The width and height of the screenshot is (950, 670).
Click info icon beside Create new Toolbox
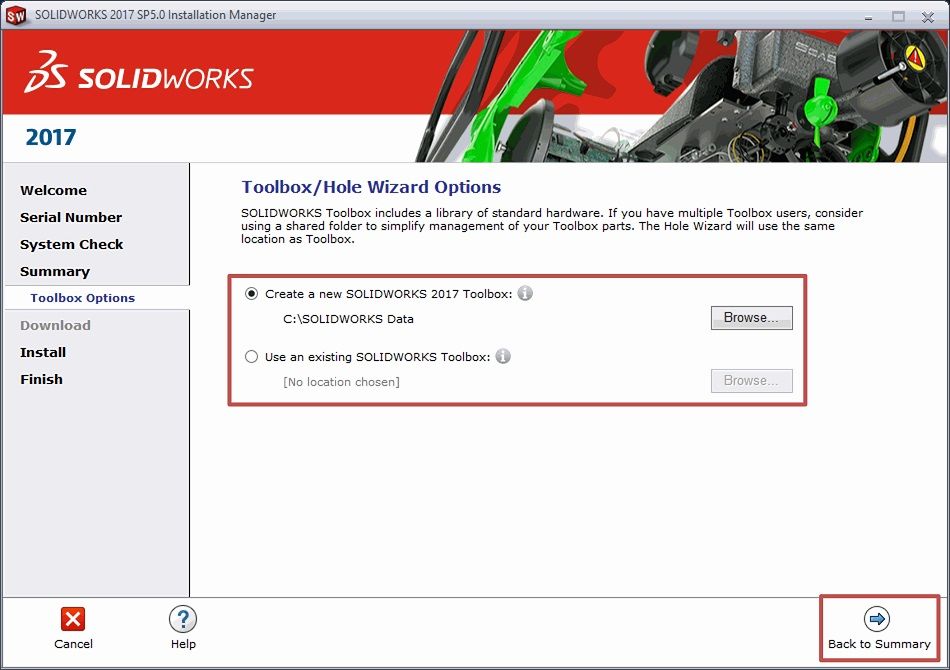[525, 294]
